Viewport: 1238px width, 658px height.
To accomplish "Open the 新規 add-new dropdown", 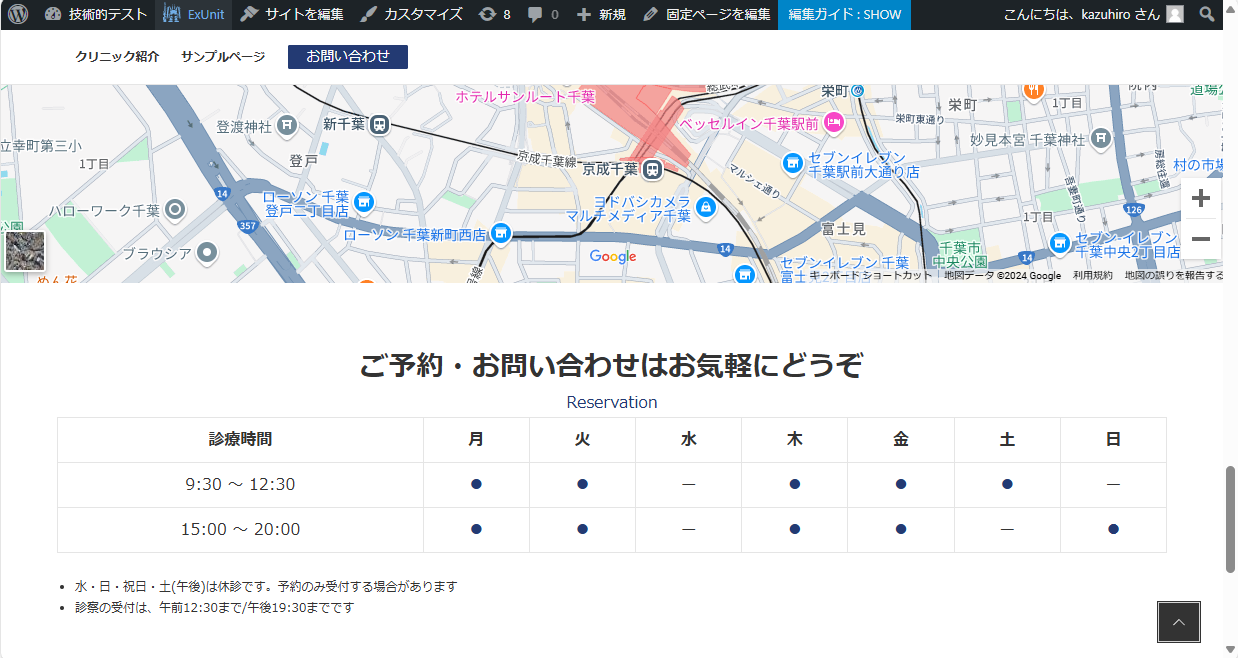I will click(601, 14).
